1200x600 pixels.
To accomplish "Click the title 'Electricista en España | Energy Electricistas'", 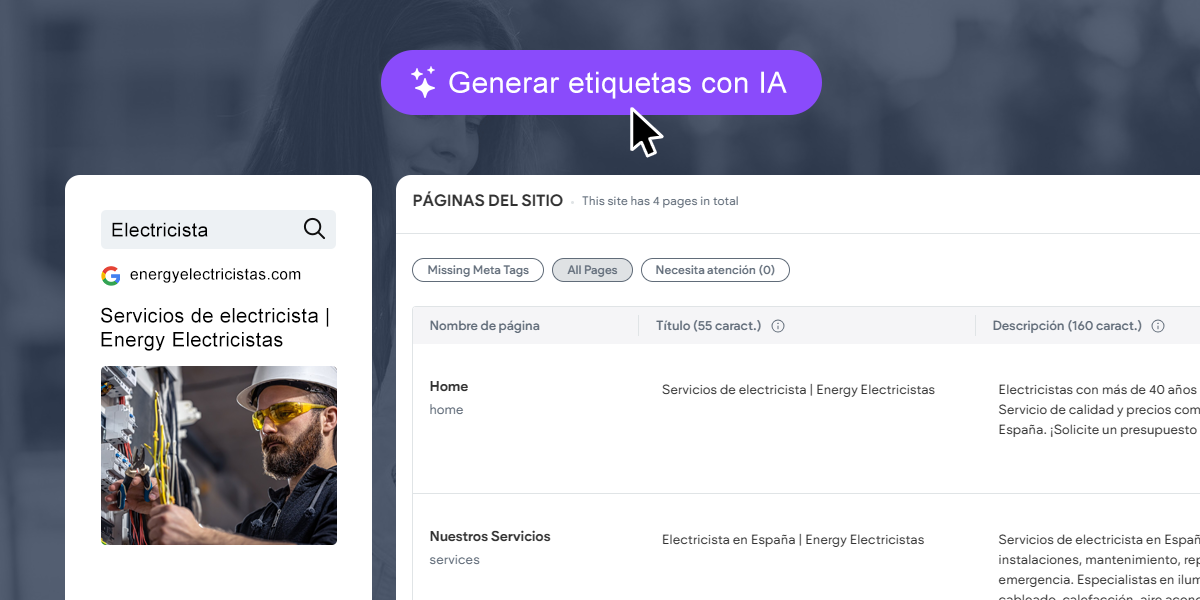I will (793, 540).
